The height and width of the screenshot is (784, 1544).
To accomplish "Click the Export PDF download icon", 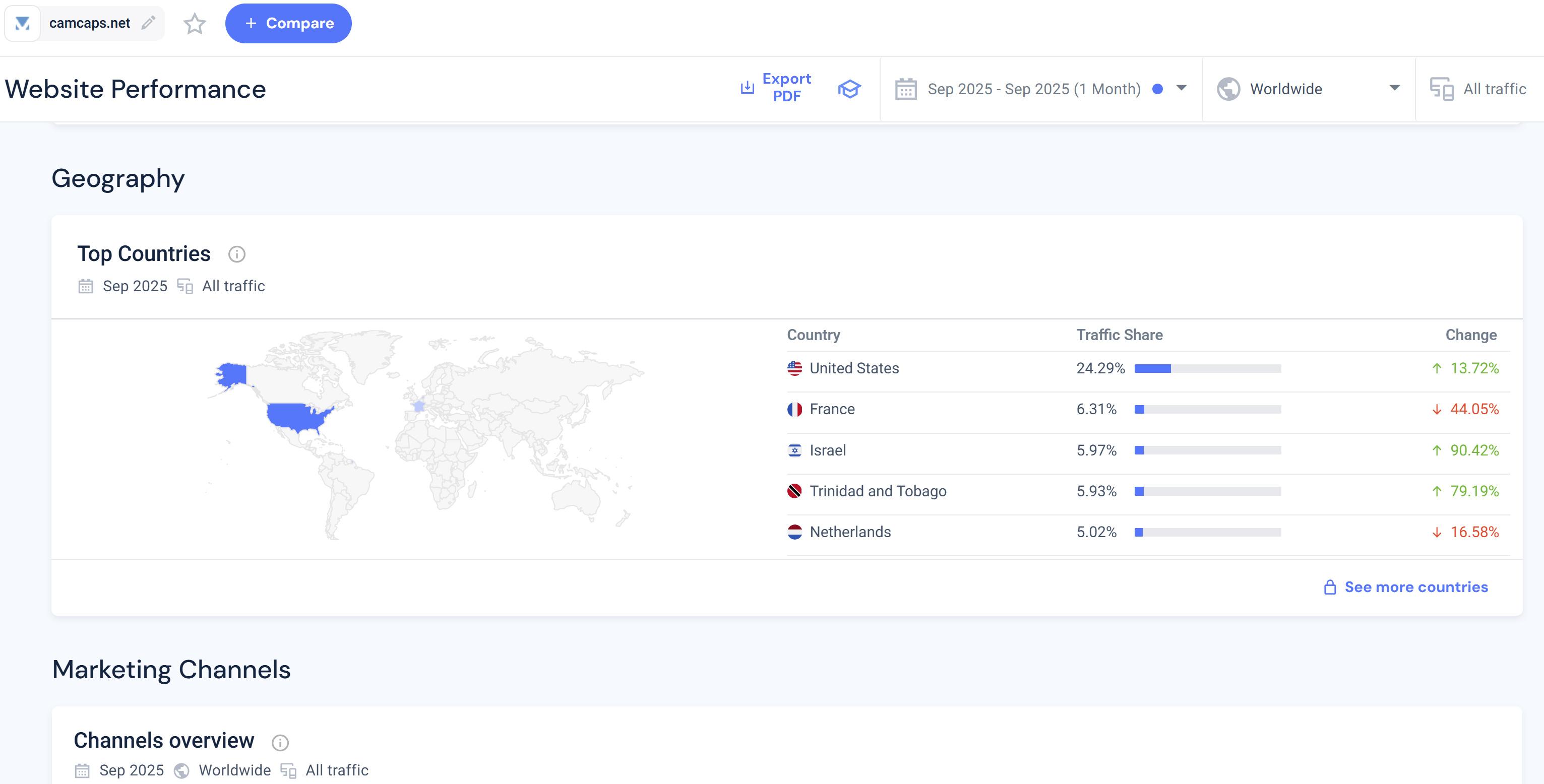I will (747, 88).
